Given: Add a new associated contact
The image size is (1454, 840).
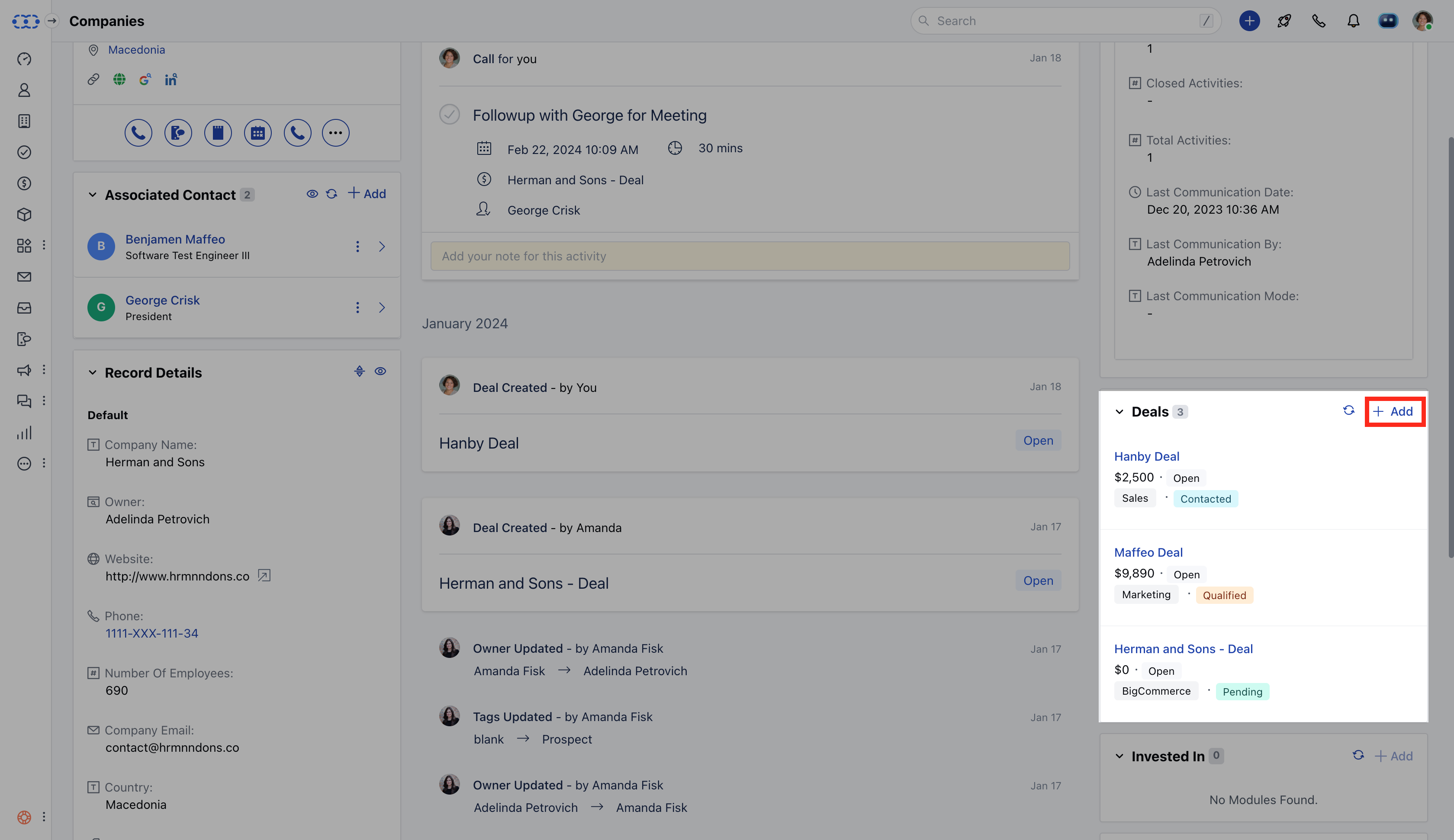Looking at the screenshot, I should coord(367,194).
